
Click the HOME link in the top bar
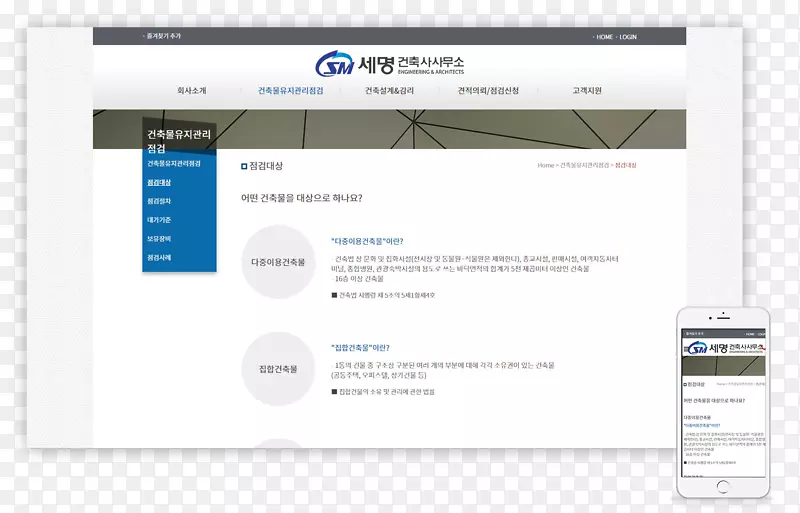click(604, 36)
